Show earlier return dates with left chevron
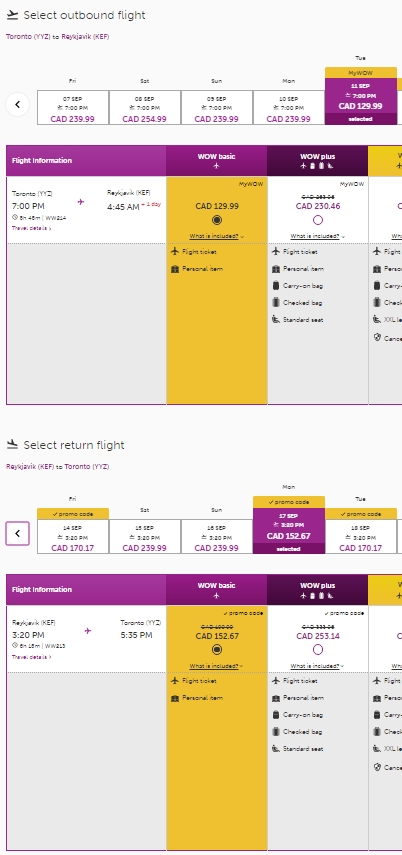Viewport: 402px width, 855px height. coord(17,533)
